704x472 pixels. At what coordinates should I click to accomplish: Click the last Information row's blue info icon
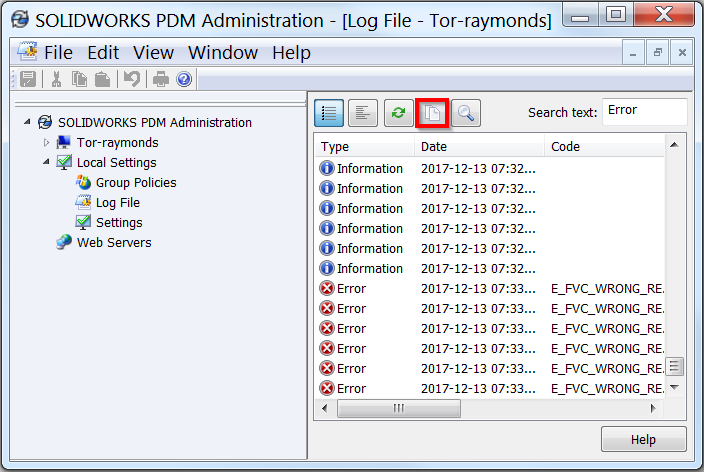pyautogui.click(x=327, y=268)
